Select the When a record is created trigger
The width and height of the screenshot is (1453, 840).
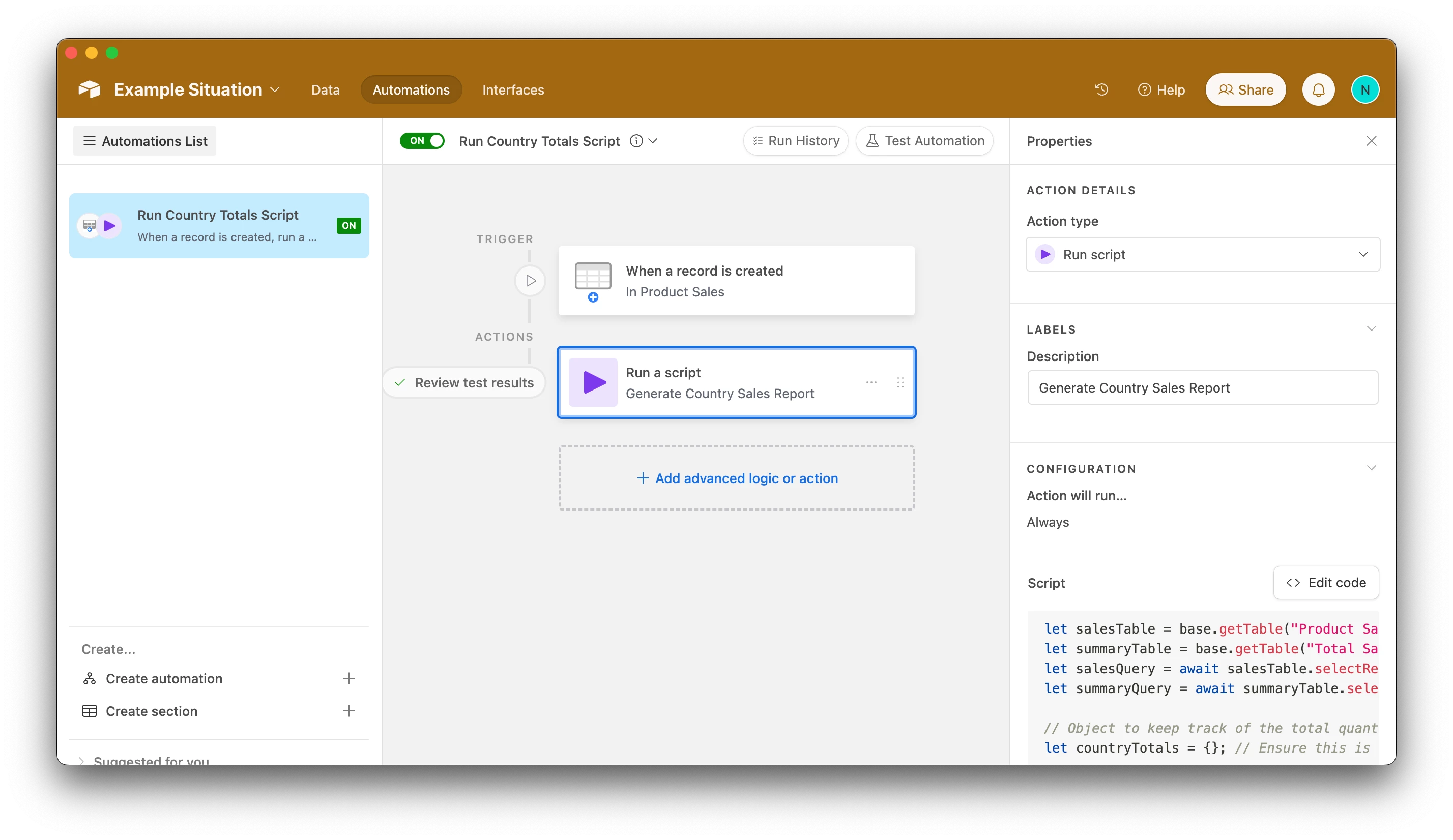736,281
